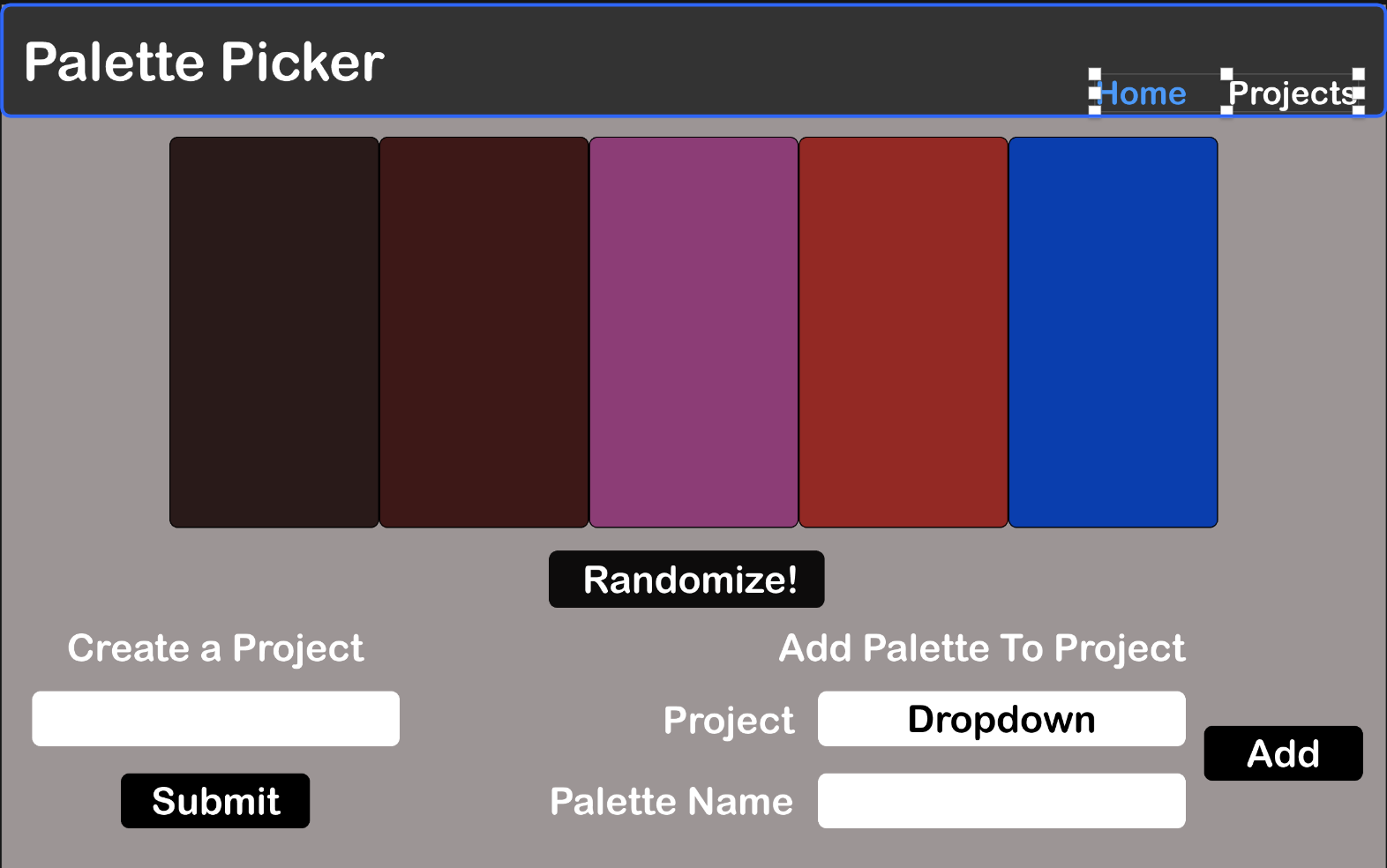
Task: Click the Add button to save palette
Action: point(1282,753)
